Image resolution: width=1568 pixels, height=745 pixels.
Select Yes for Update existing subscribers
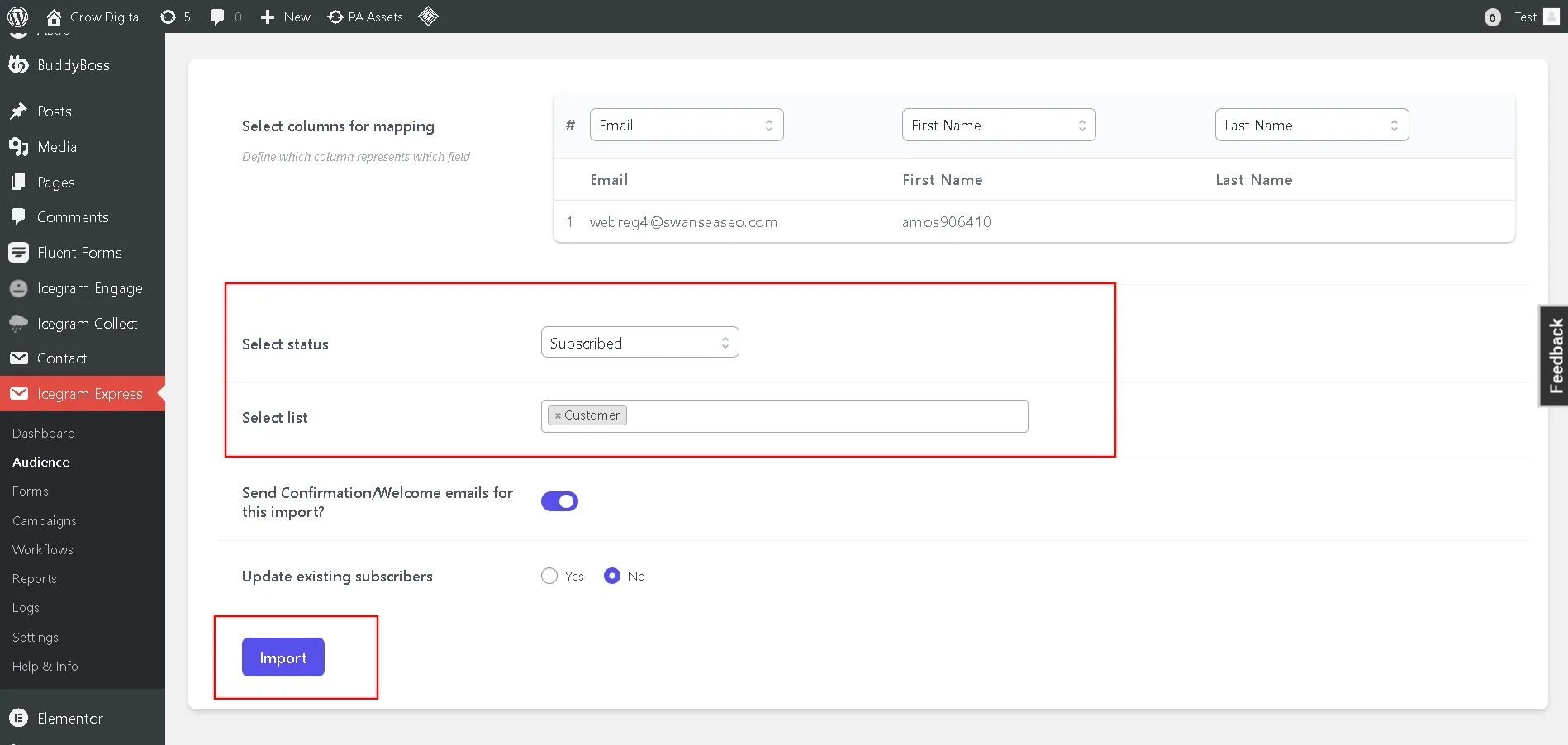click(549, 576)
